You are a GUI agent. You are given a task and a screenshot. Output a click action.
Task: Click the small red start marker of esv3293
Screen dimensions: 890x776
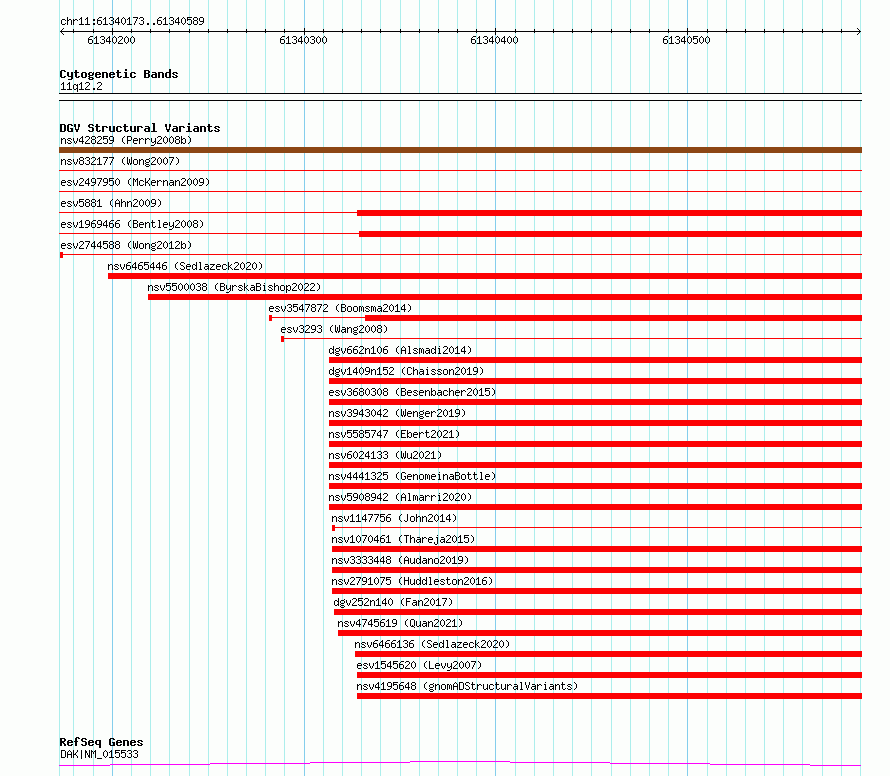point(283,339)
